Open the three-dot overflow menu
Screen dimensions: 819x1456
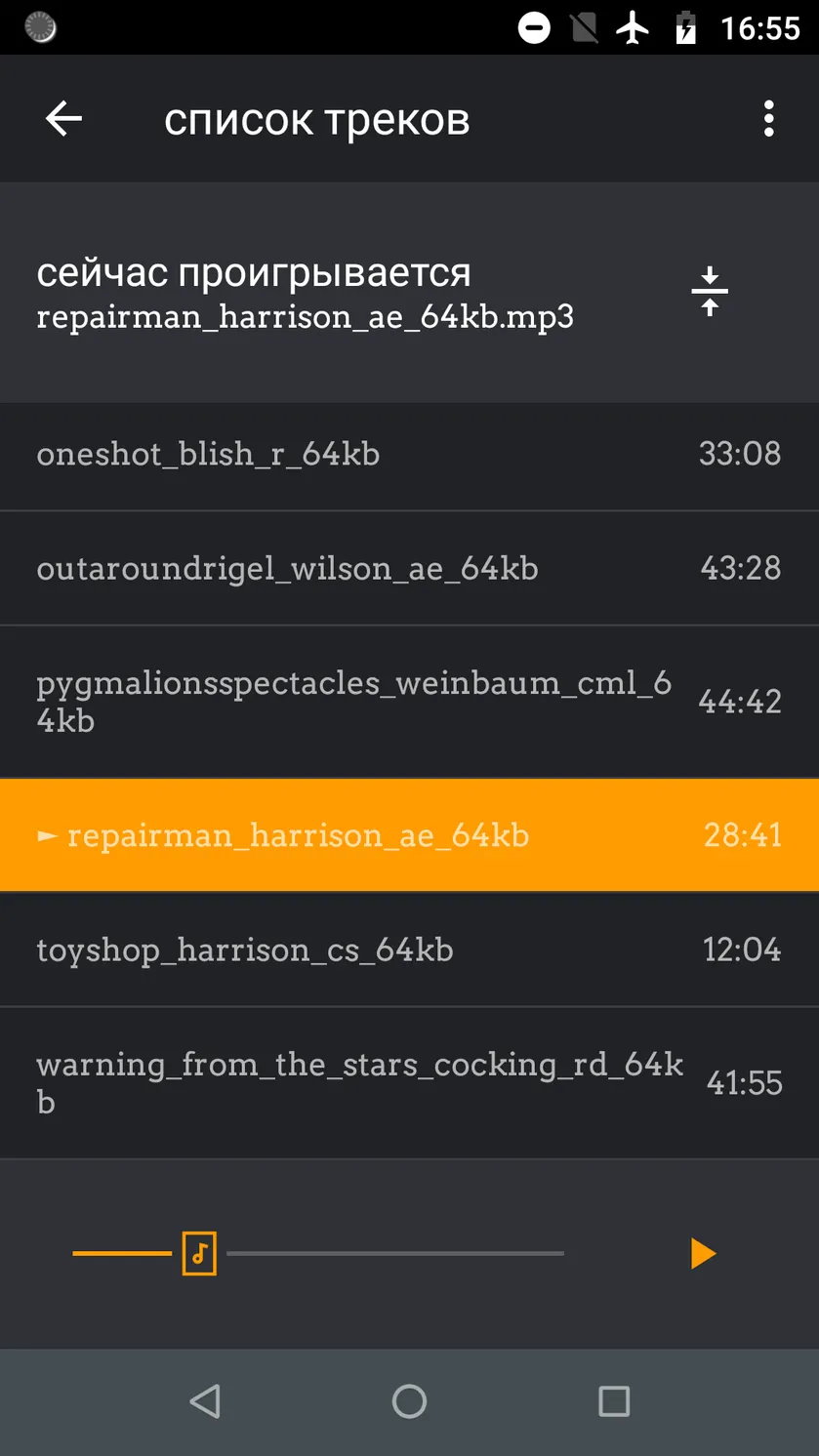pos(768,119)
